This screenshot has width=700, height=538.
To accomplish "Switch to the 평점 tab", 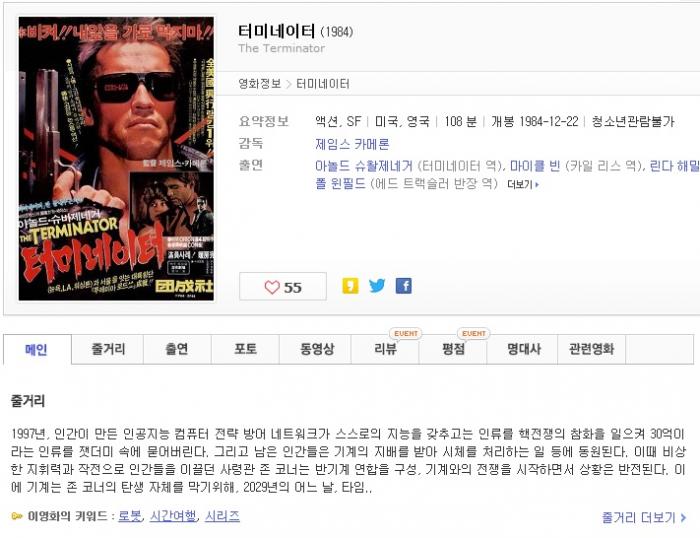I will 453,349.
